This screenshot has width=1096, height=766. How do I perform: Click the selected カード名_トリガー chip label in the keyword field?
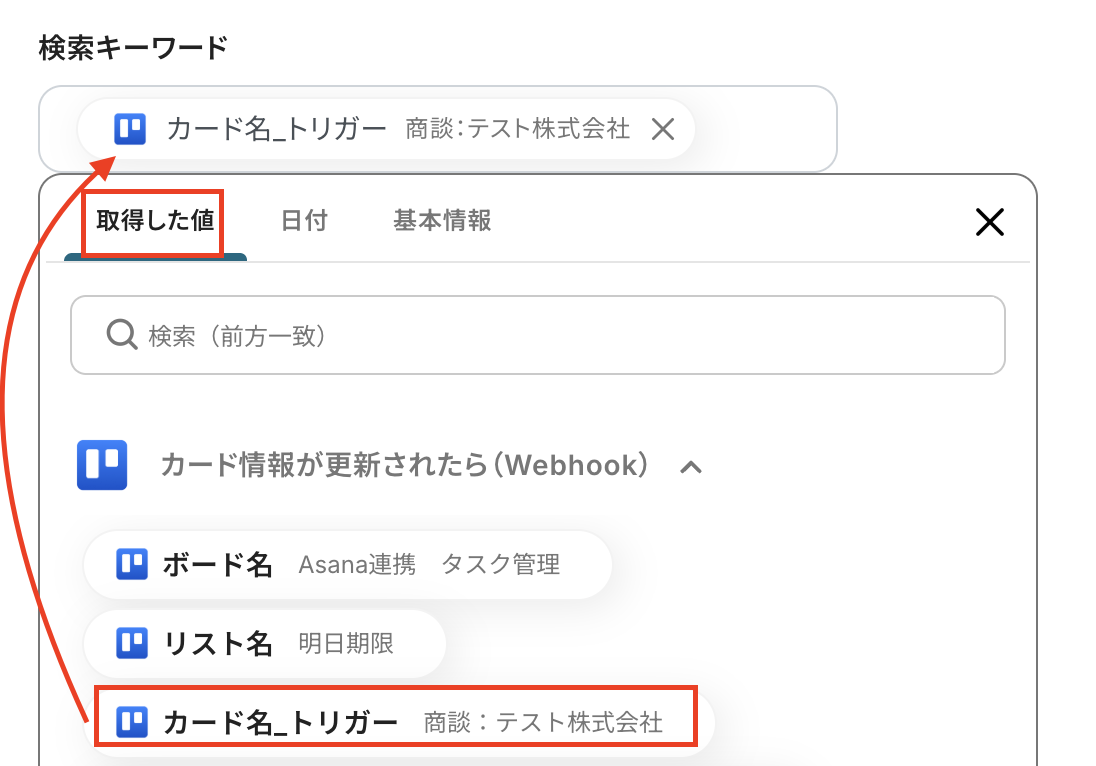(x=277, y=129)
